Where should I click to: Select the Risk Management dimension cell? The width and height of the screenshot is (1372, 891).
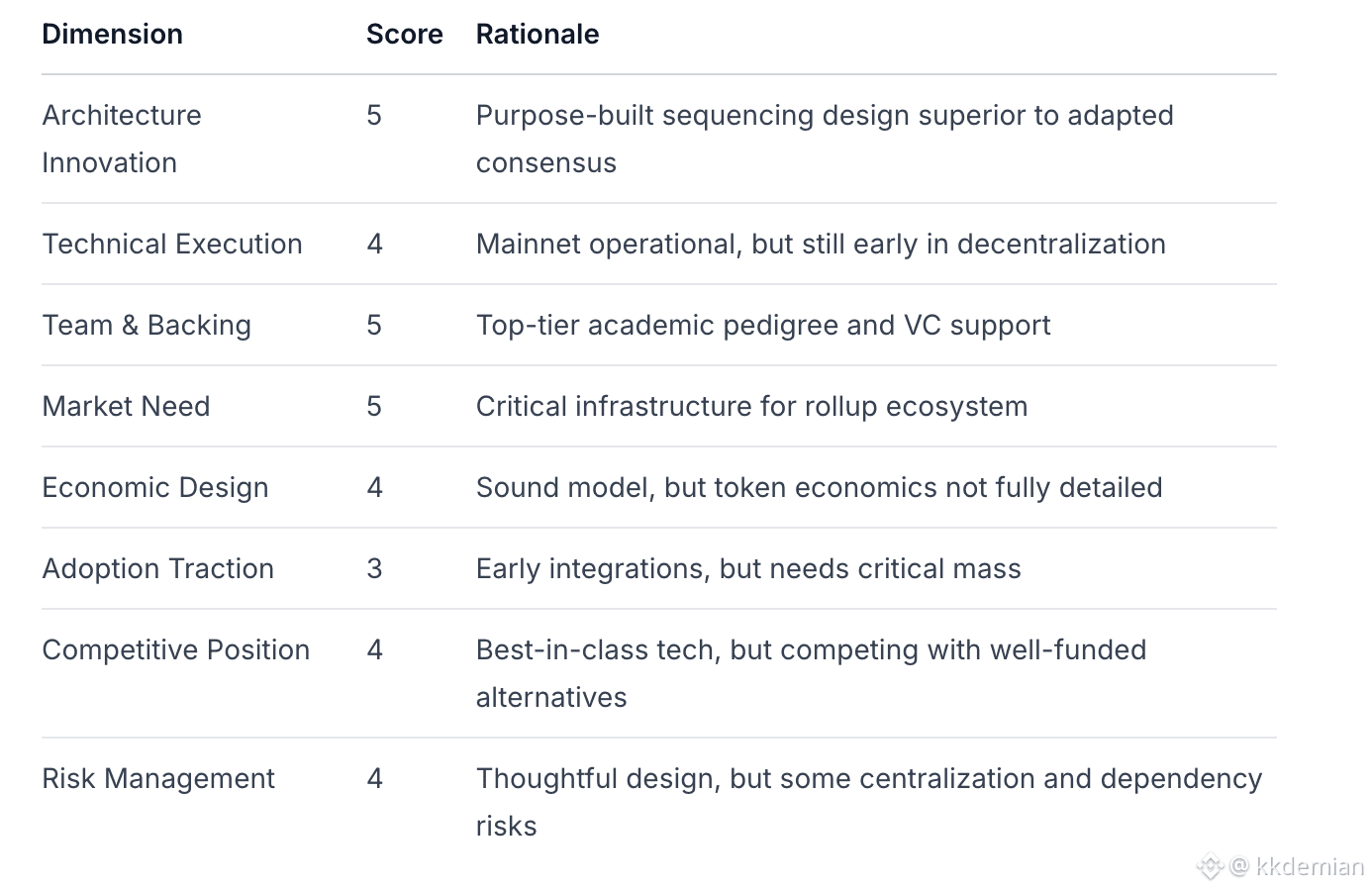tap(158, 779)
